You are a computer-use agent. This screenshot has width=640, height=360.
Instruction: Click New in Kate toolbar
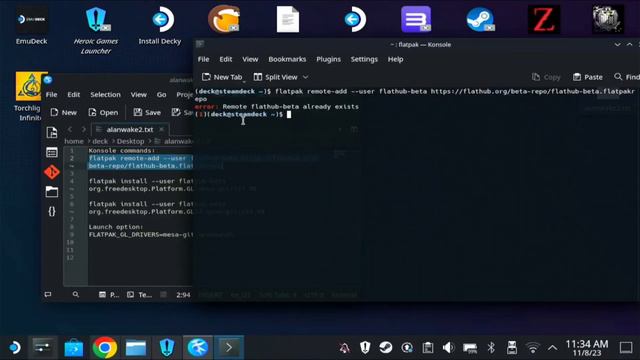pyautogui.click(x=64, y=112)
